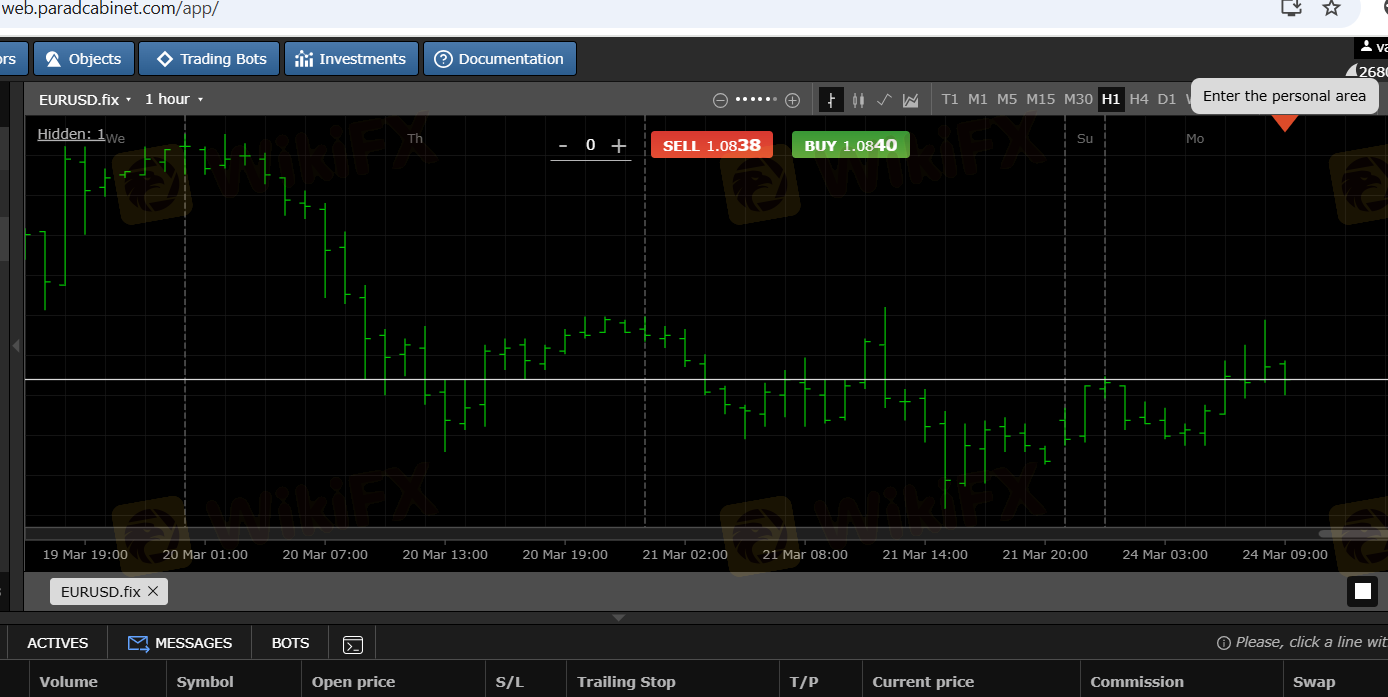Switch to candlestick chart type
The width and height of the screenshot is (1388, 697).
858,99
